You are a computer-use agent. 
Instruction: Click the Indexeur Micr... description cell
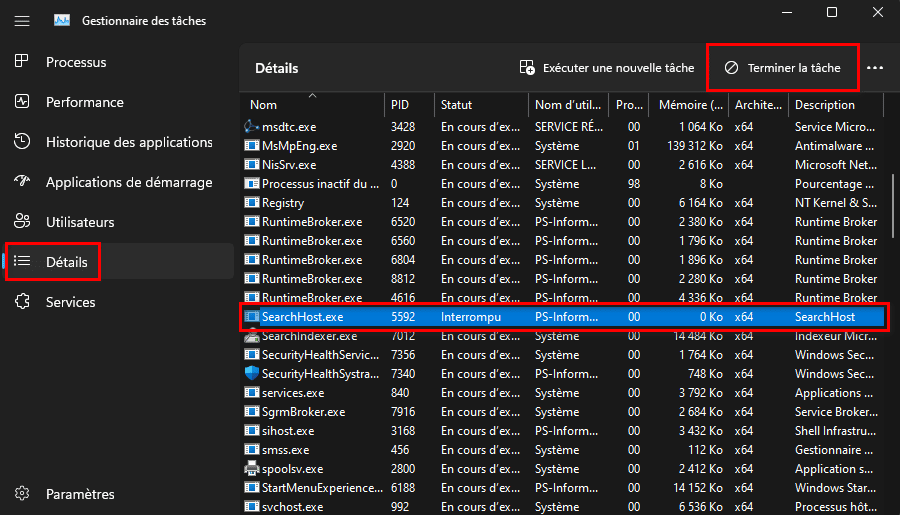pyautogui.click(x=836, y=336)
